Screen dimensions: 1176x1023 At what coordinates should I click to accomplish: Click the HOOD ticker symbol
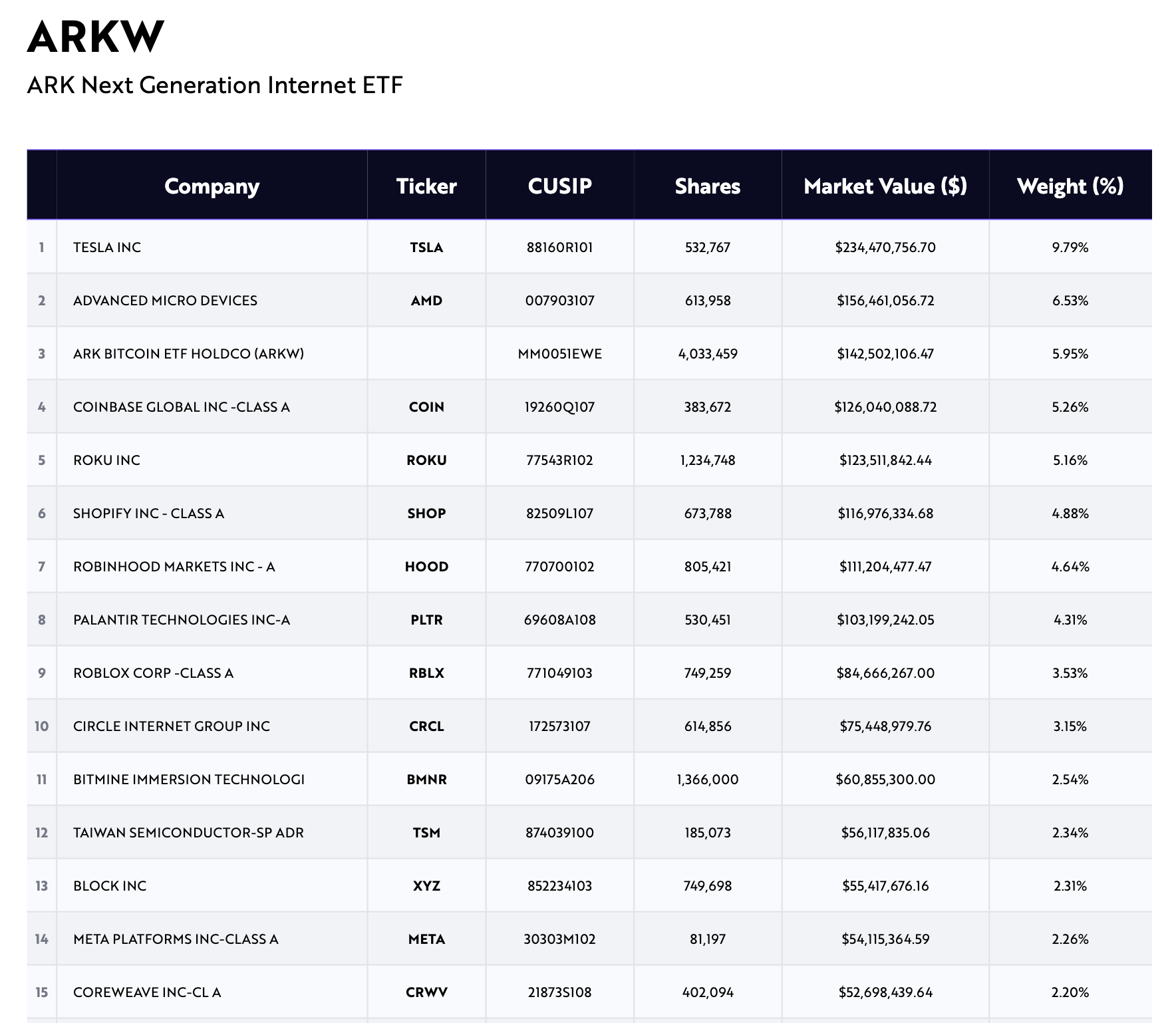[x=426, y=567]
